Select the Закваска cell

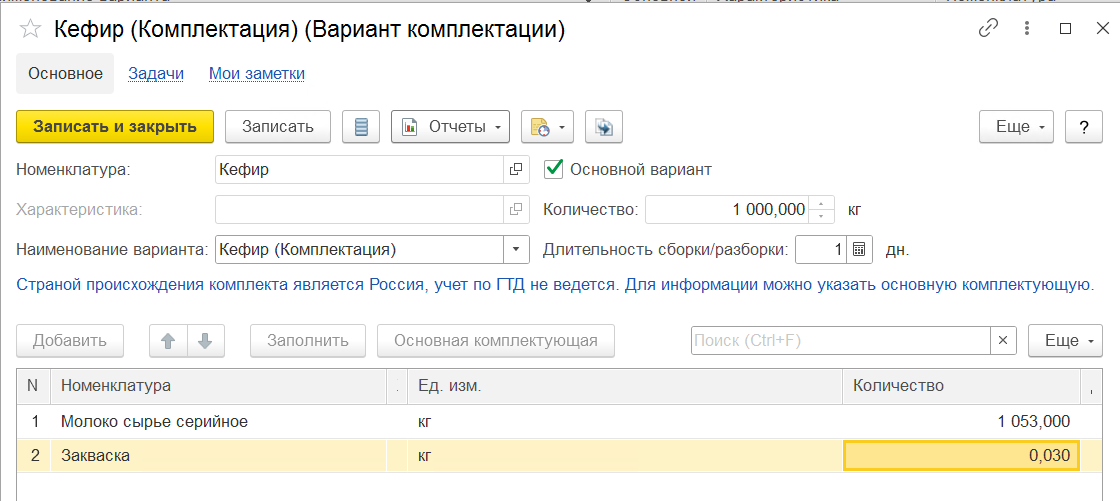point(218,455)
